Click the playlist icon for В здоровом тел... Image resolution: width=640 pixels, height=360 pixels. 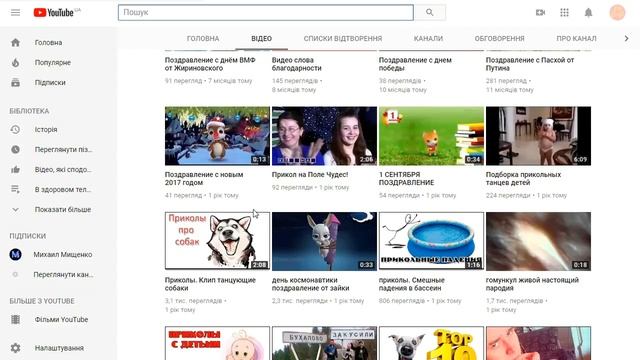point(16,189)
